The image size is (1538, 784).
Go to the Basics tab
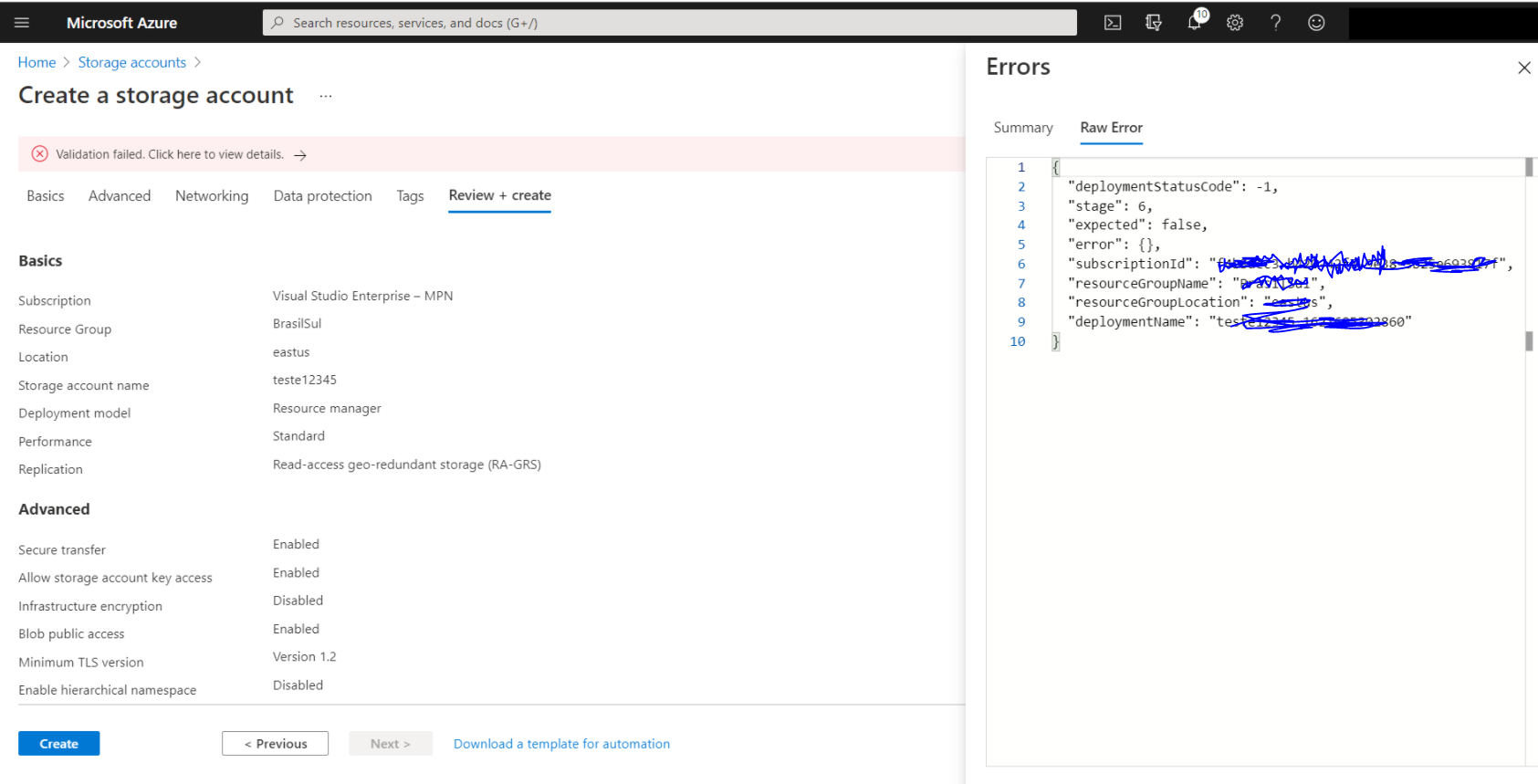pyautogui.click(x=46, y=196)
